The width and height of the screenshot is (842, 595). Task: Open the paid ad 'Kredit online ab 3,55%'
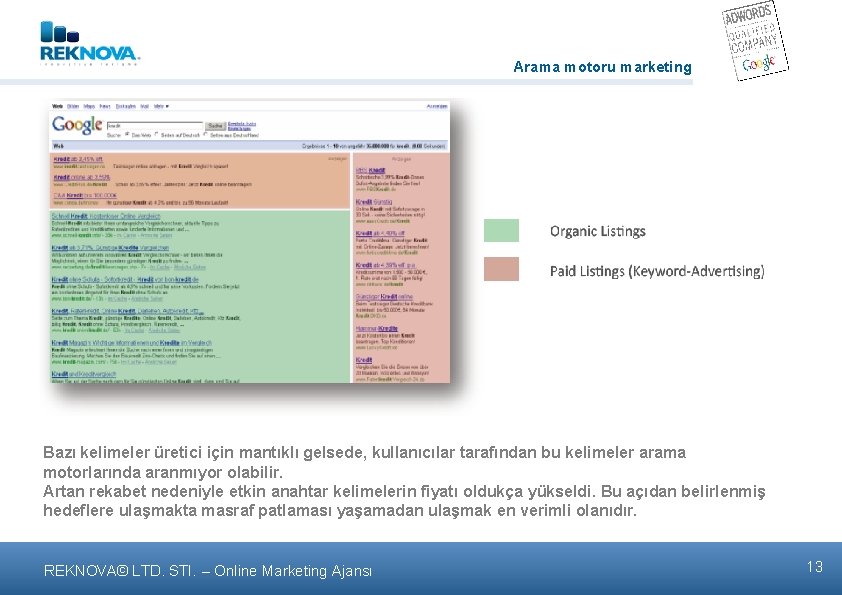[82, 177]
